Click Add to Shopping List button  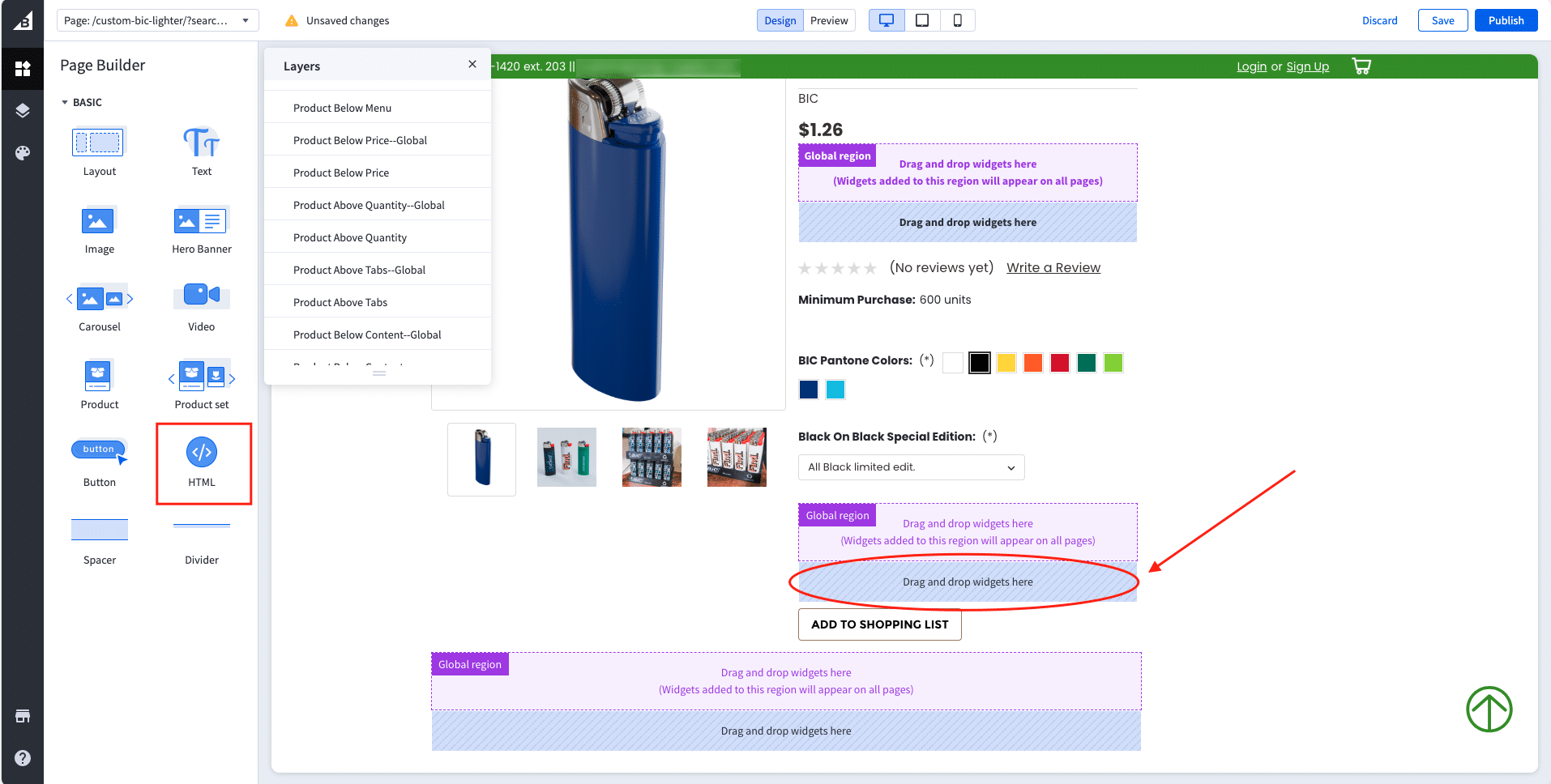click(x=880, y=624)
